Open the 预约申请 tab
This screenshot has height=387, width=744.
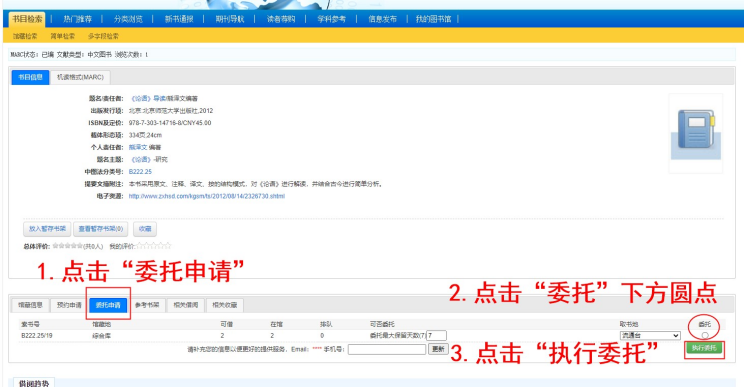(69, 305)
